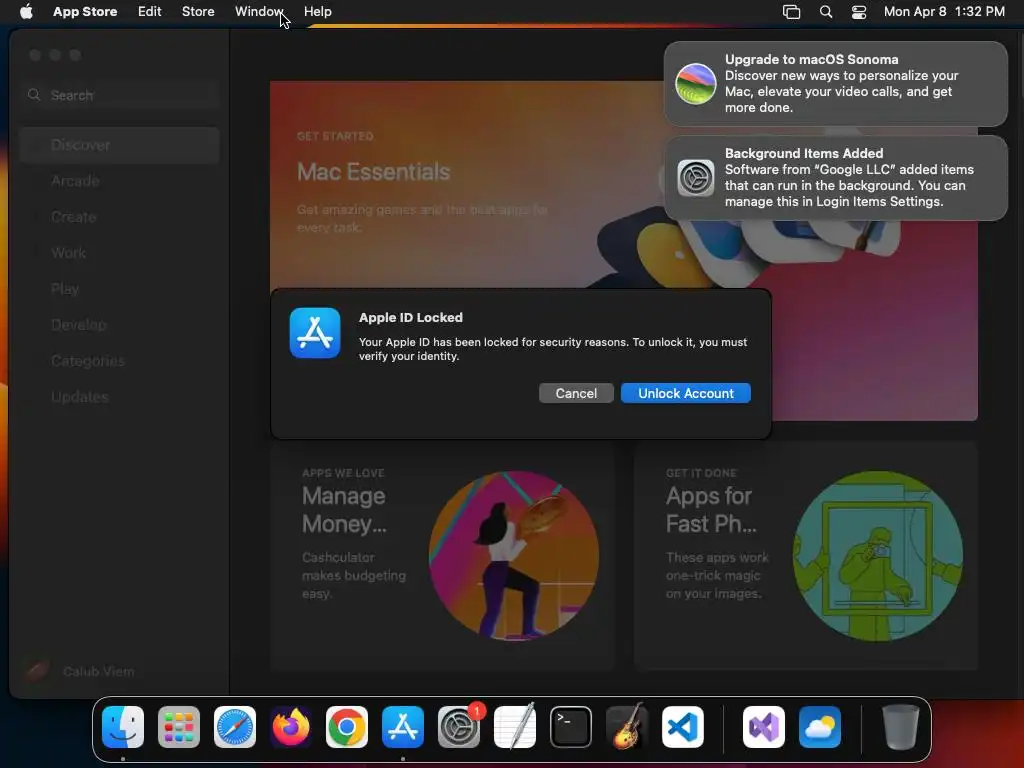
Task: Select Develop in the sidebar
Action: [x=119, y=325]
